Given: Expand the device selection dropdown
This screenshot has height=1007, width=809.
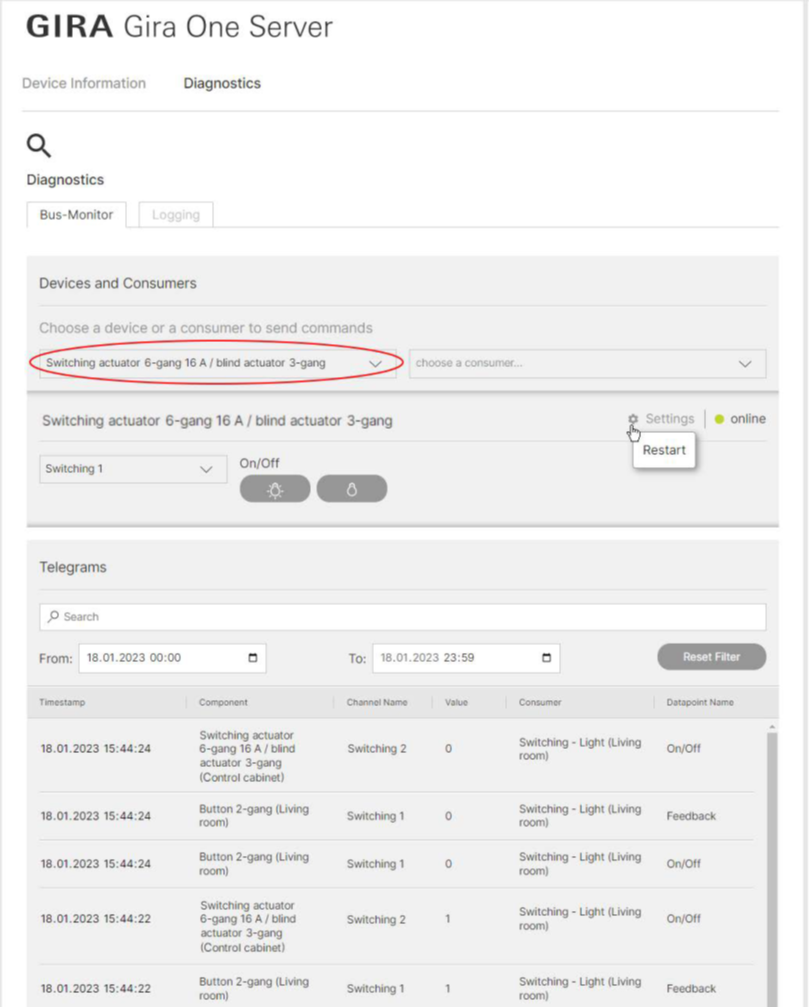Looking at the screenshot, I should [x=376, y=364].
